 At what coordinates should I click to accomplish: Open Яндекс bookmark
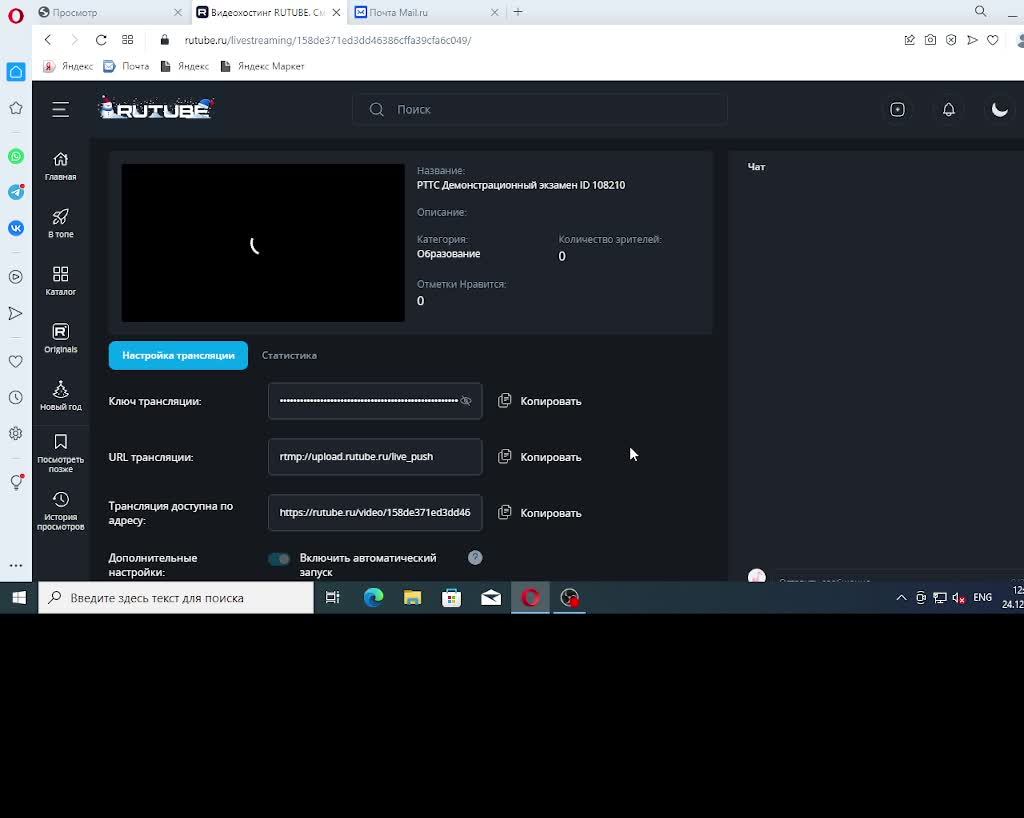pyautogui.click(x=68, y=66)
